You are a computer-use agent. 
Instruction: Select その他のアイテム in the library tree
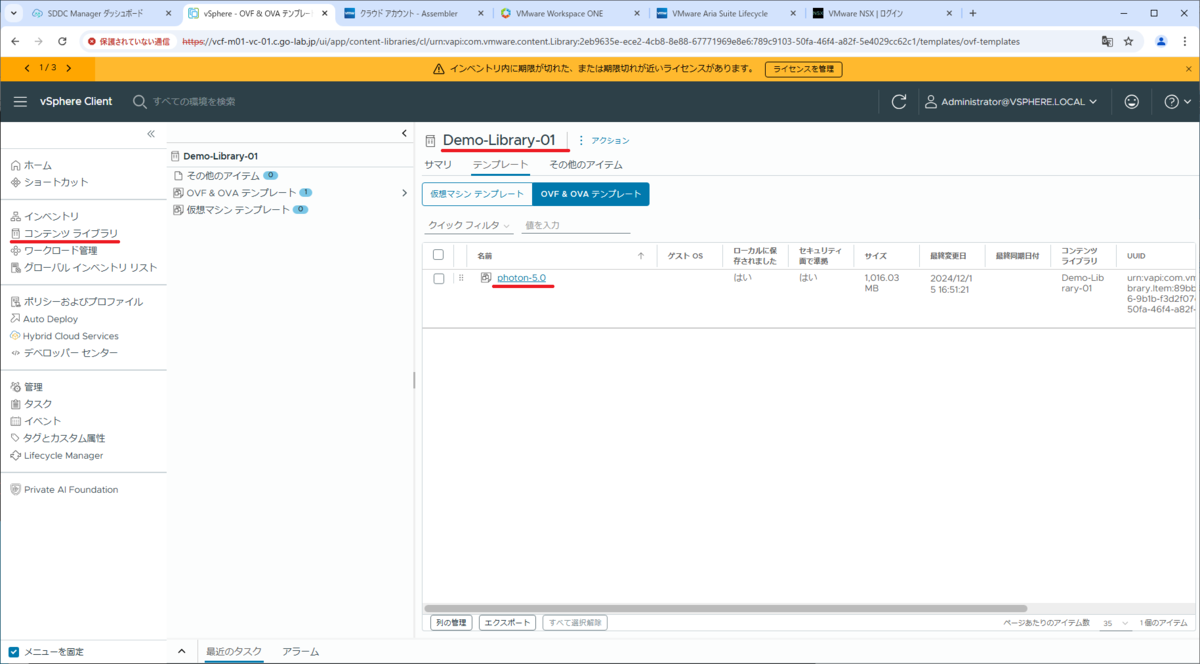[x=225, y=176]
